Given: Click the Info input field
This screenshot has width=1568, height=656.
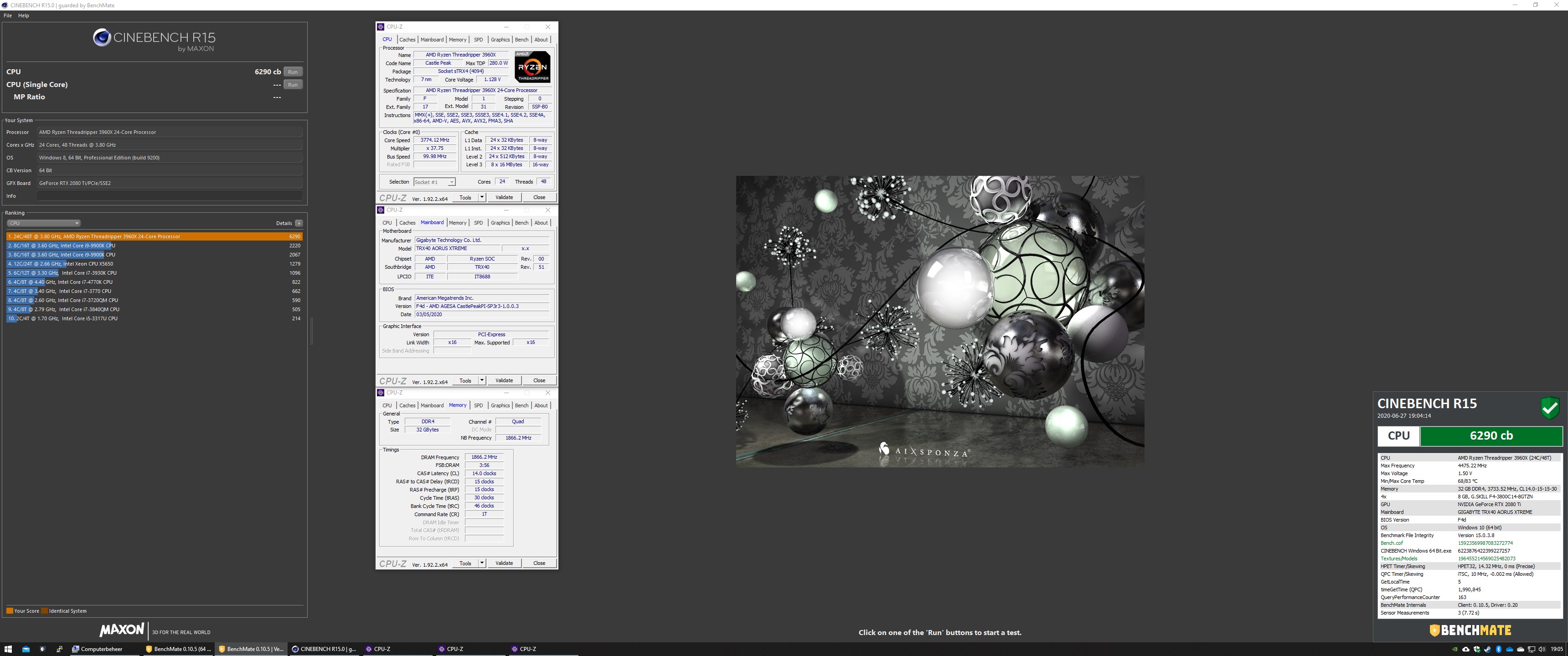Looking at the screenshot, I should click(x=170, y=196).
